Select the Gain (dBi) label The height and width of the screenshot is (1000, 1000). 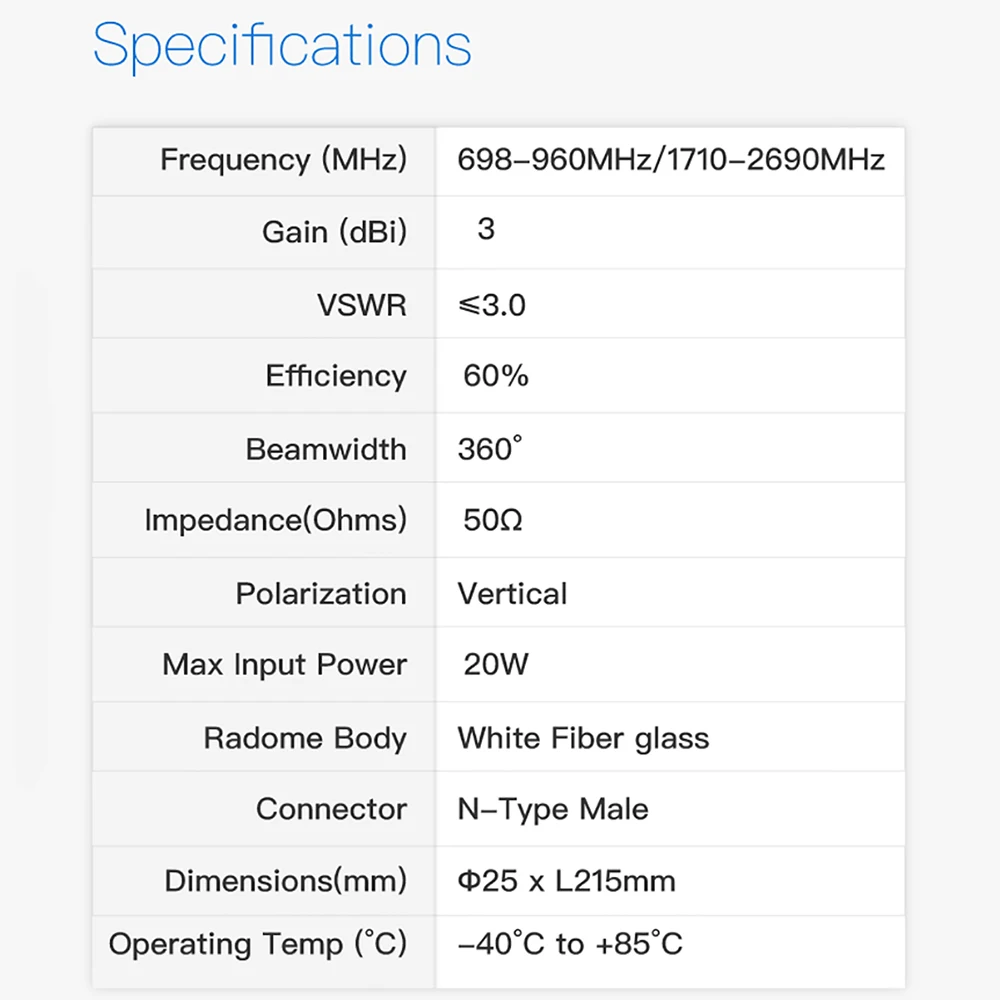pos(334,232)
